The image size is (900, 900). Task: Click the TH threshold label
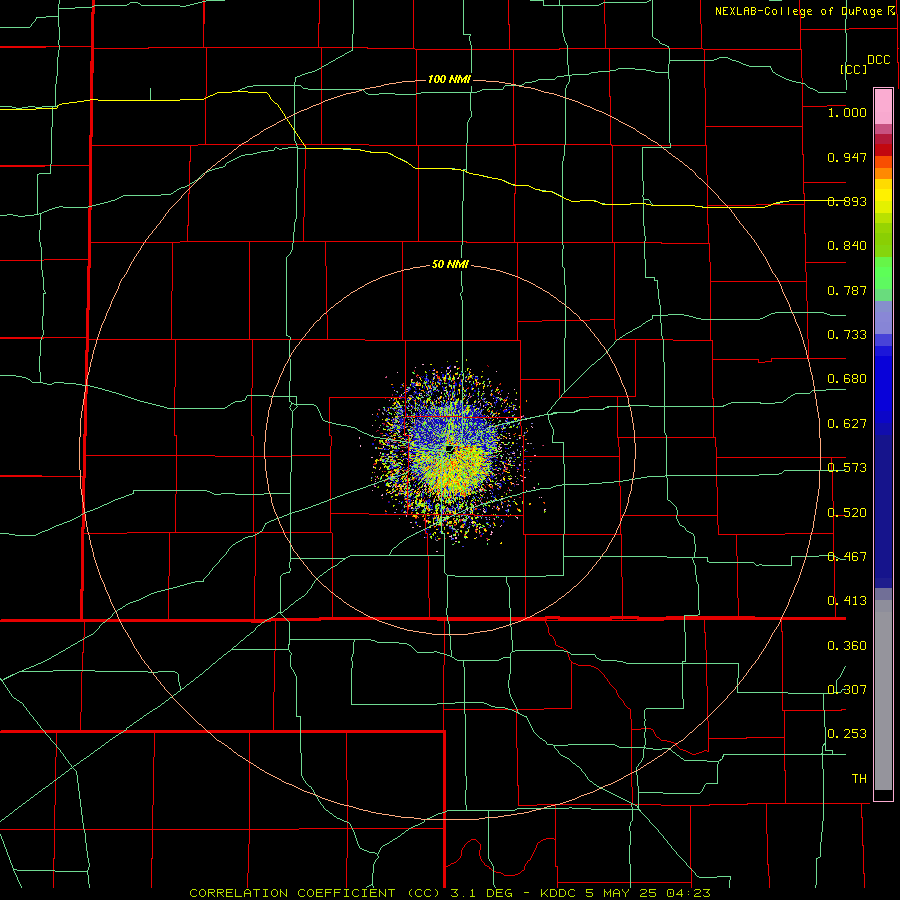pos(859,779)
